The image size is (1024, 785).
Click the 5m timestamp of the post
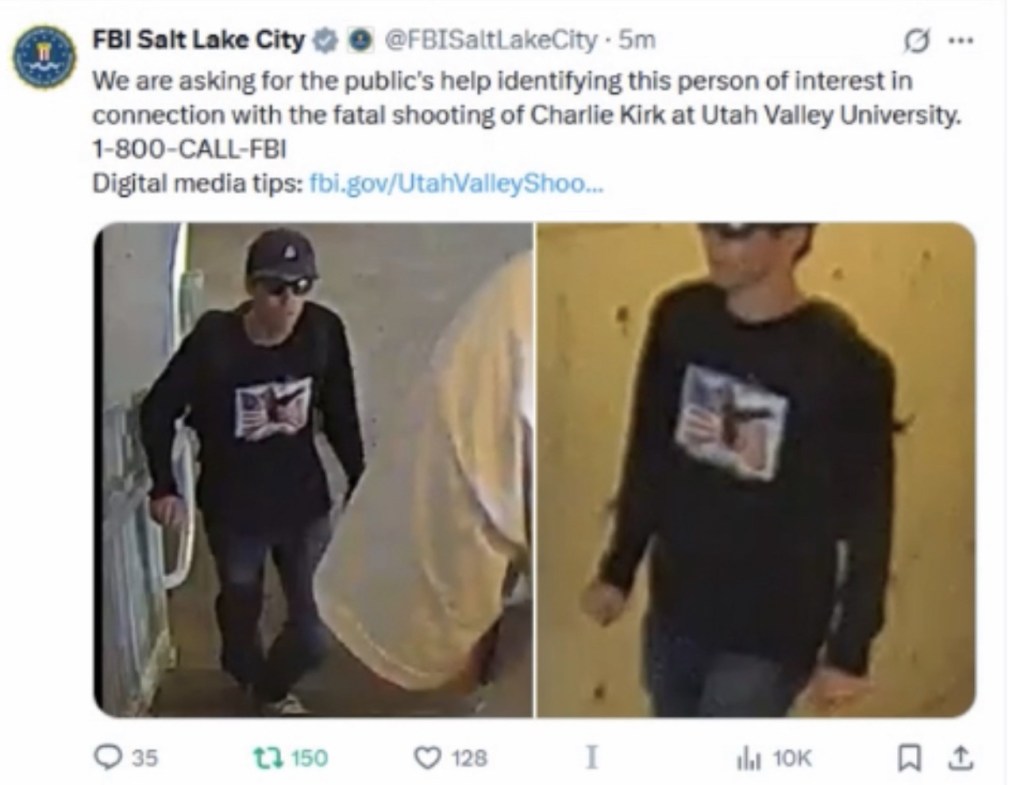(636, 40)
